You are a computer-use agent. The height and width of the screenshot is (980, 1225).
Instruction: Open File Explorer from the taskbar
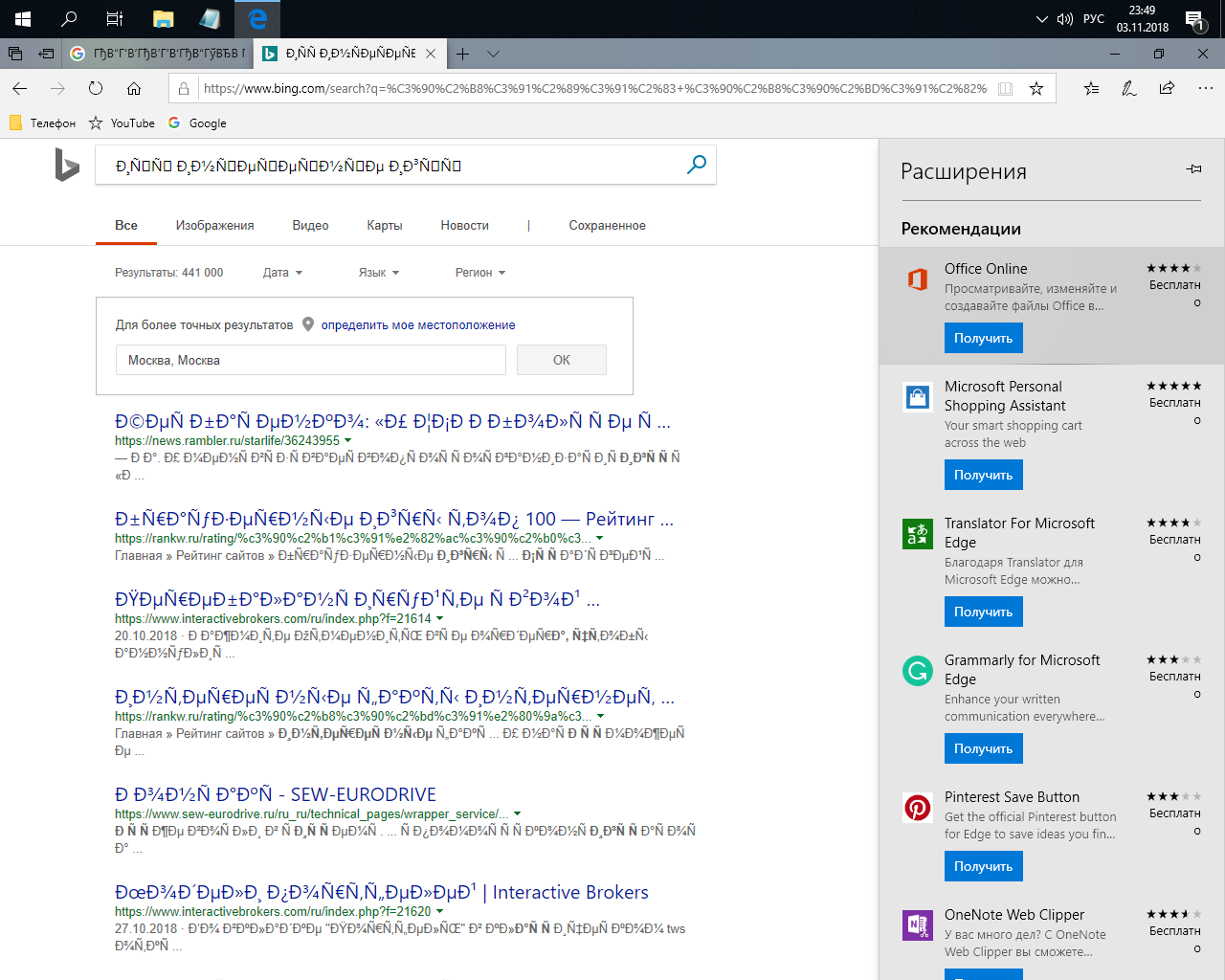[163, 18]
